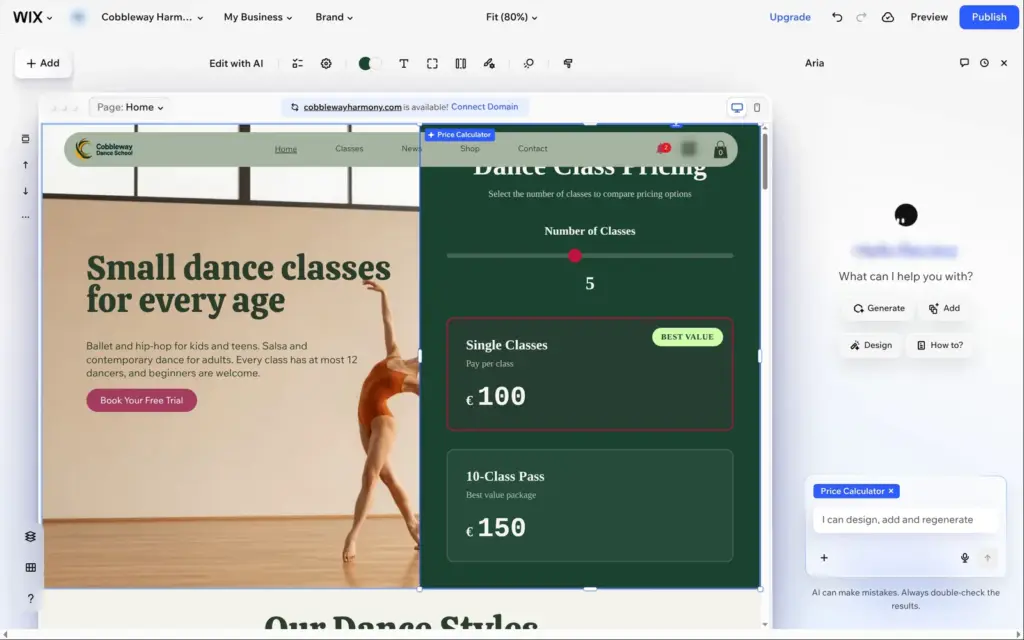The image size is (1024, 640).
Task: Select Contact in site navigation
Action: 532,149
